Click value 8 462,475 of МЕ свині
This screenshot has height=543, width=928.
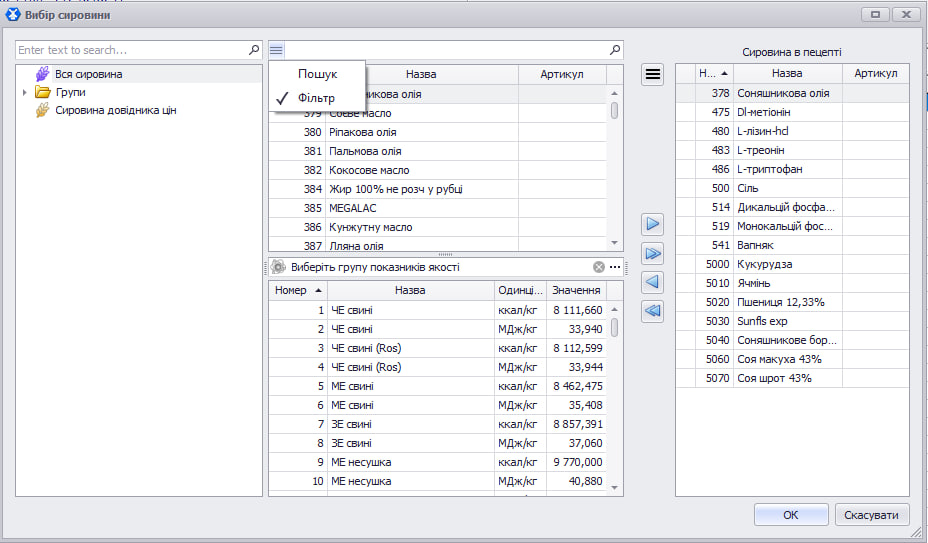click(578, 386)
